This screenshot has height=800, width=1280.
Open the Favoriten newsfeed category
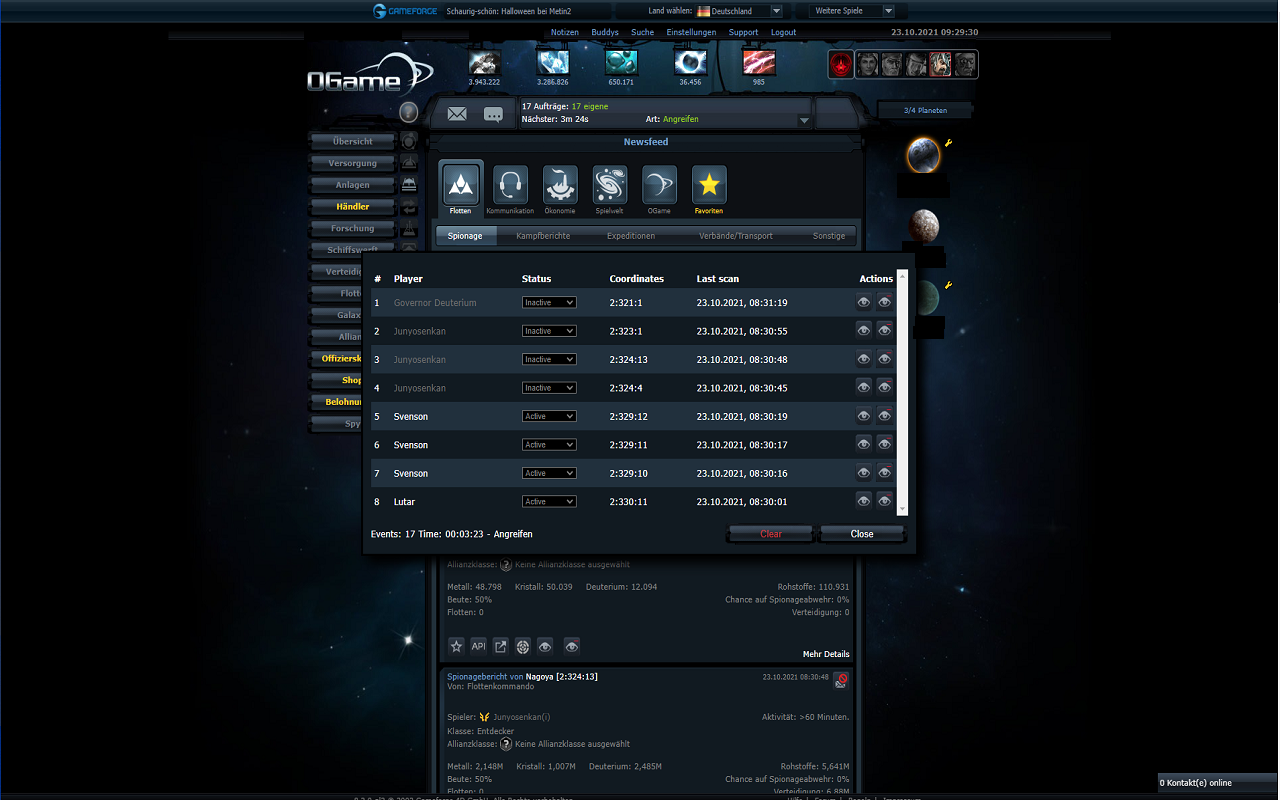709,189
